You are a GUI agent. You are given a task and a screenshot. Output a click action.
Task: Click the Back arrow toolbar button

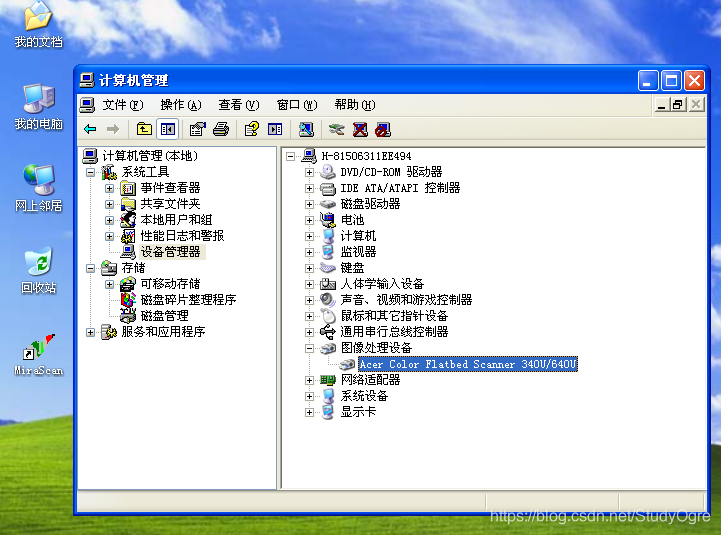90,129
